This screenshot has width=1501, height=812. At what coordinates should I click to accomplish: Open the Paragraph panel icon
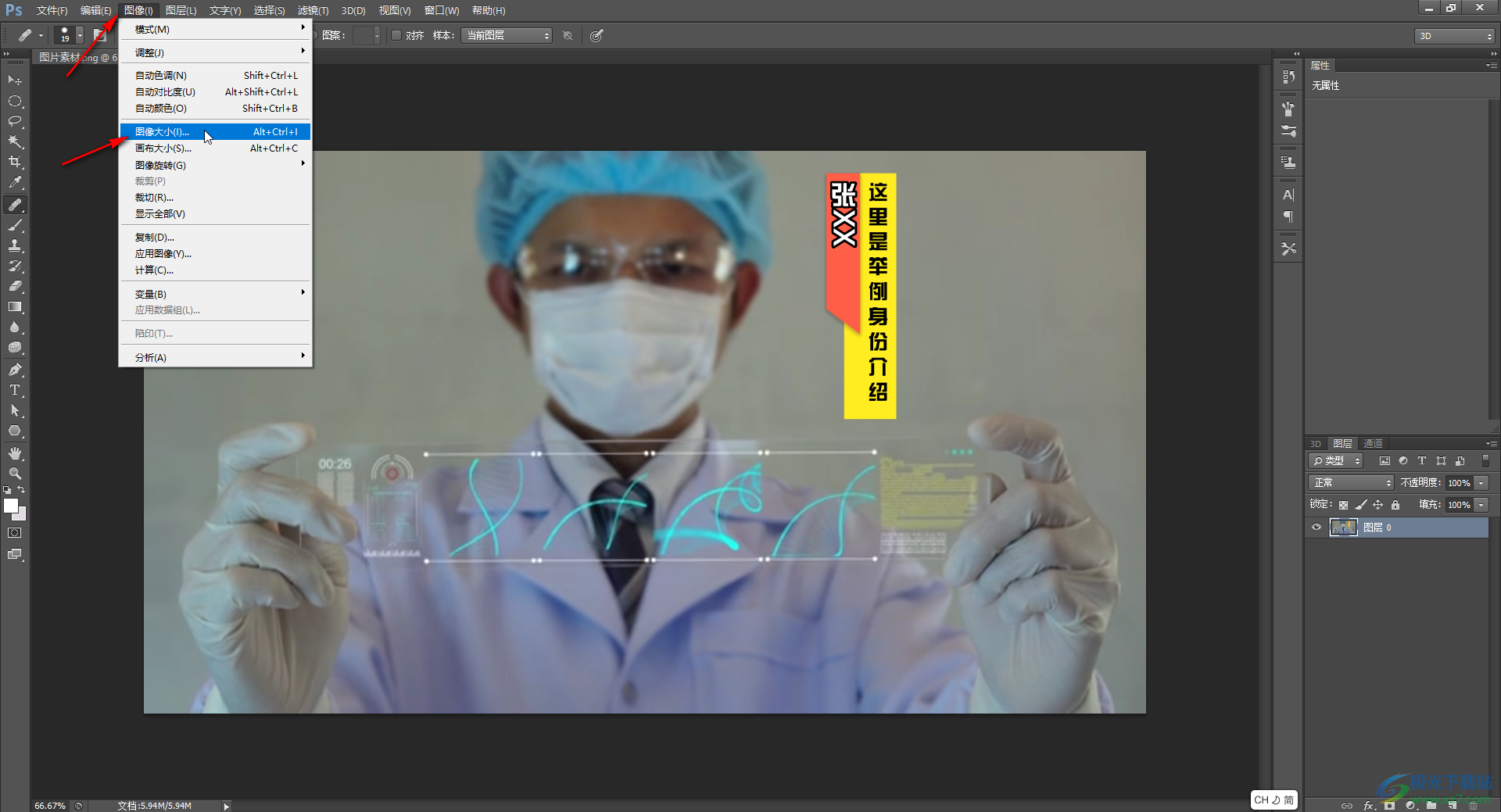coord(1288,216)
